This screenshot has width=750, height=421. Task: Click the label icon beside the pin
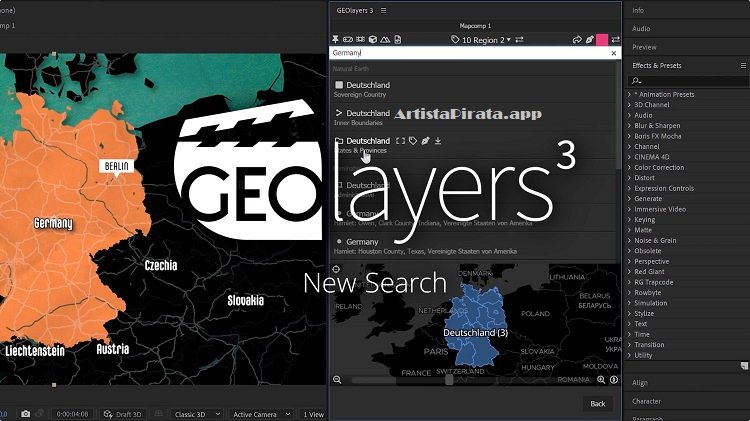tap(348, 39)
